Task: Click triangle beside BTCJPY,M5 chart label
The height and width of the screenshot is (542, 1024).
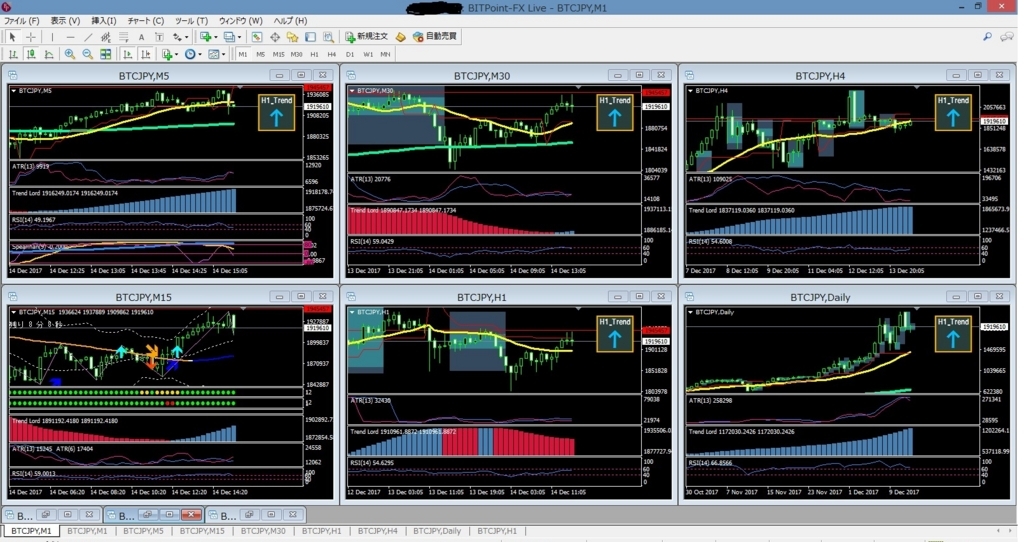Action: click(13, 91)
